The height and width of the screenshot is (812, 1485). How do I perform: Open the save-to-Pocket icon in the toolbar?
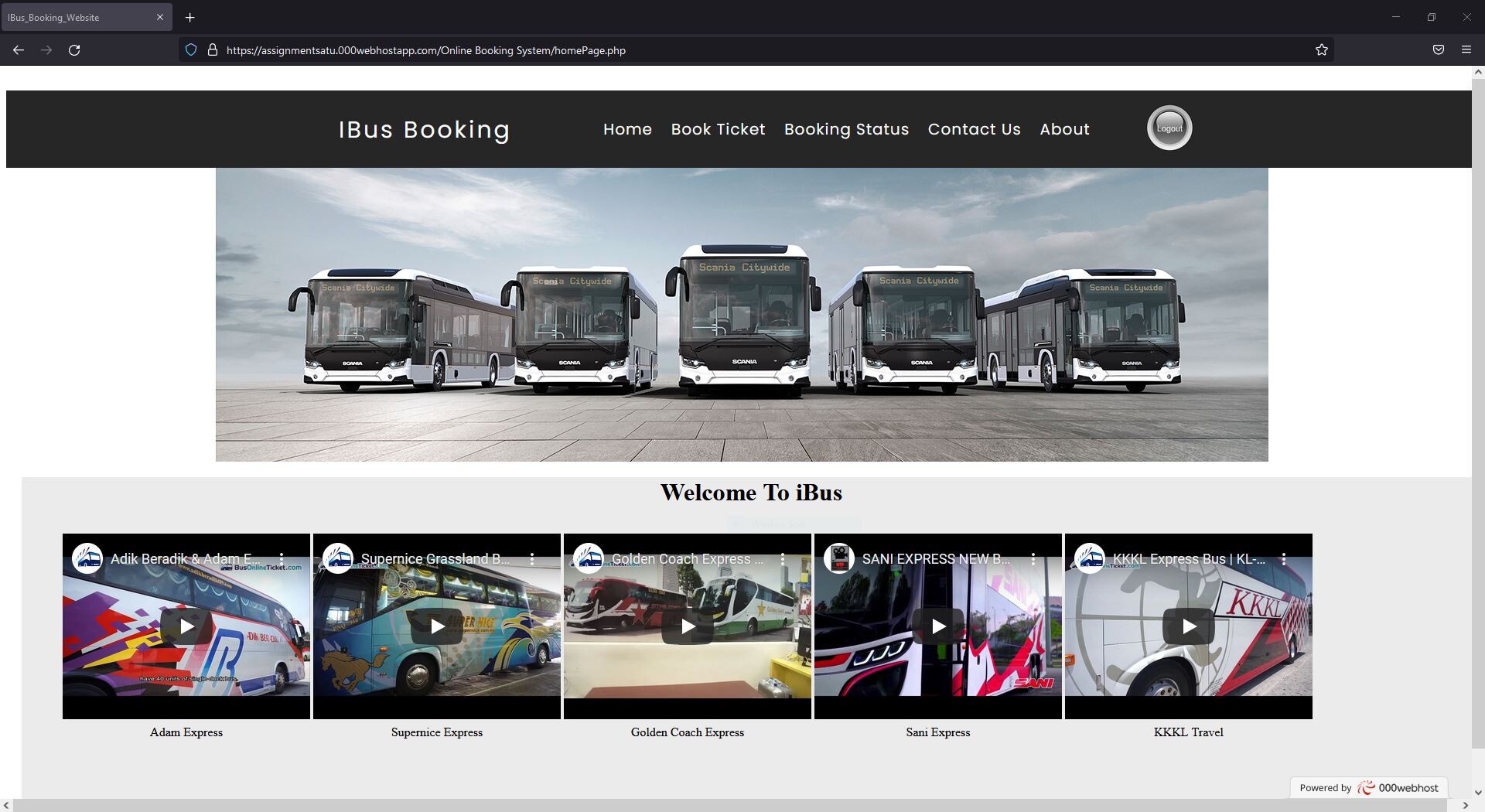point(1438,49)
